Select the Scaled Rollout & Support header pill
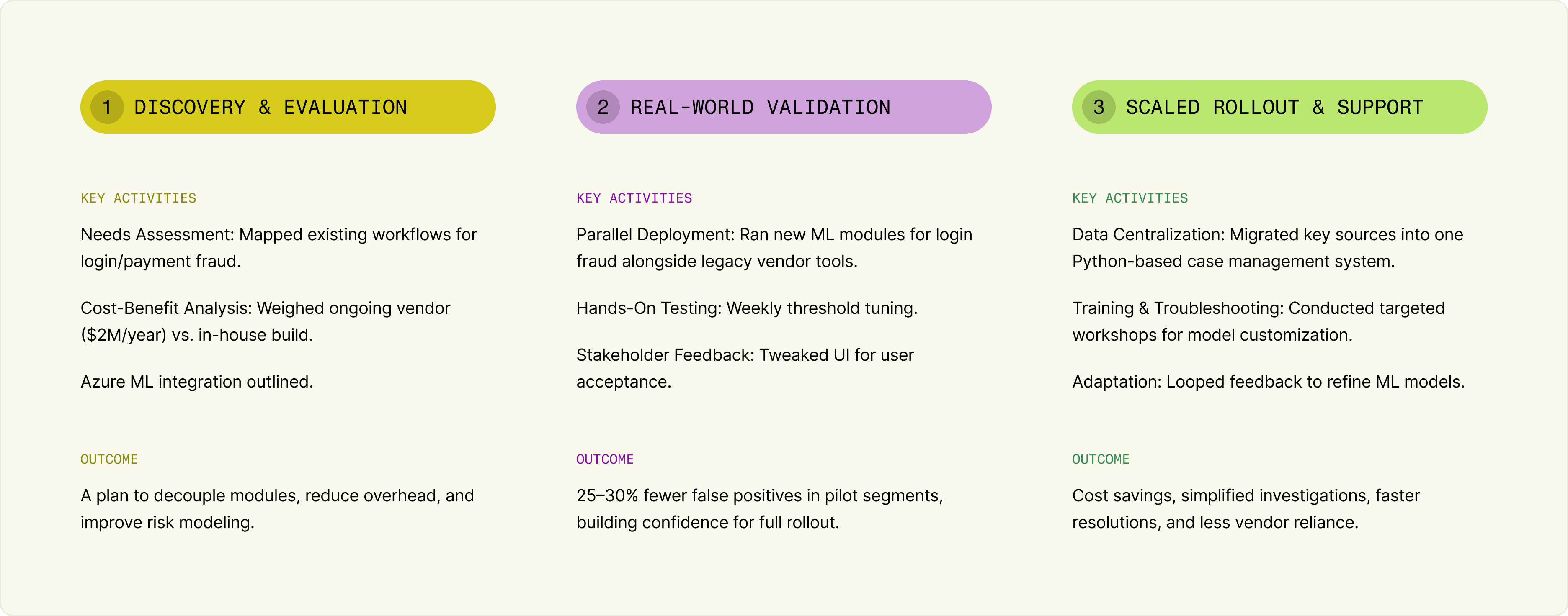The height and width of the screenshot is (616, 1568). click(1279, 107)
